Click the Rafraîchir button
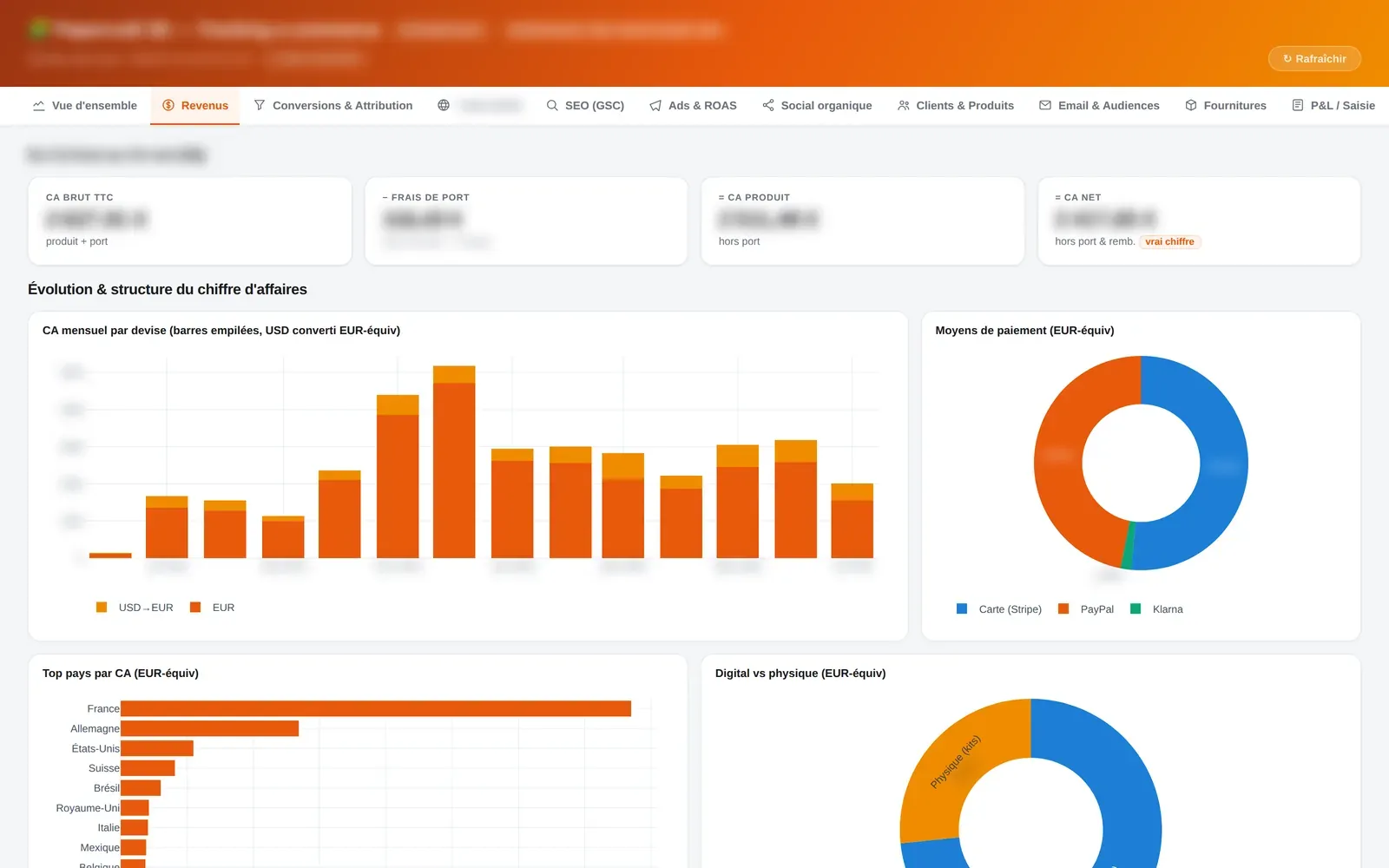The width and height of the screenshot is (1389, 868). pos(1314,58)
